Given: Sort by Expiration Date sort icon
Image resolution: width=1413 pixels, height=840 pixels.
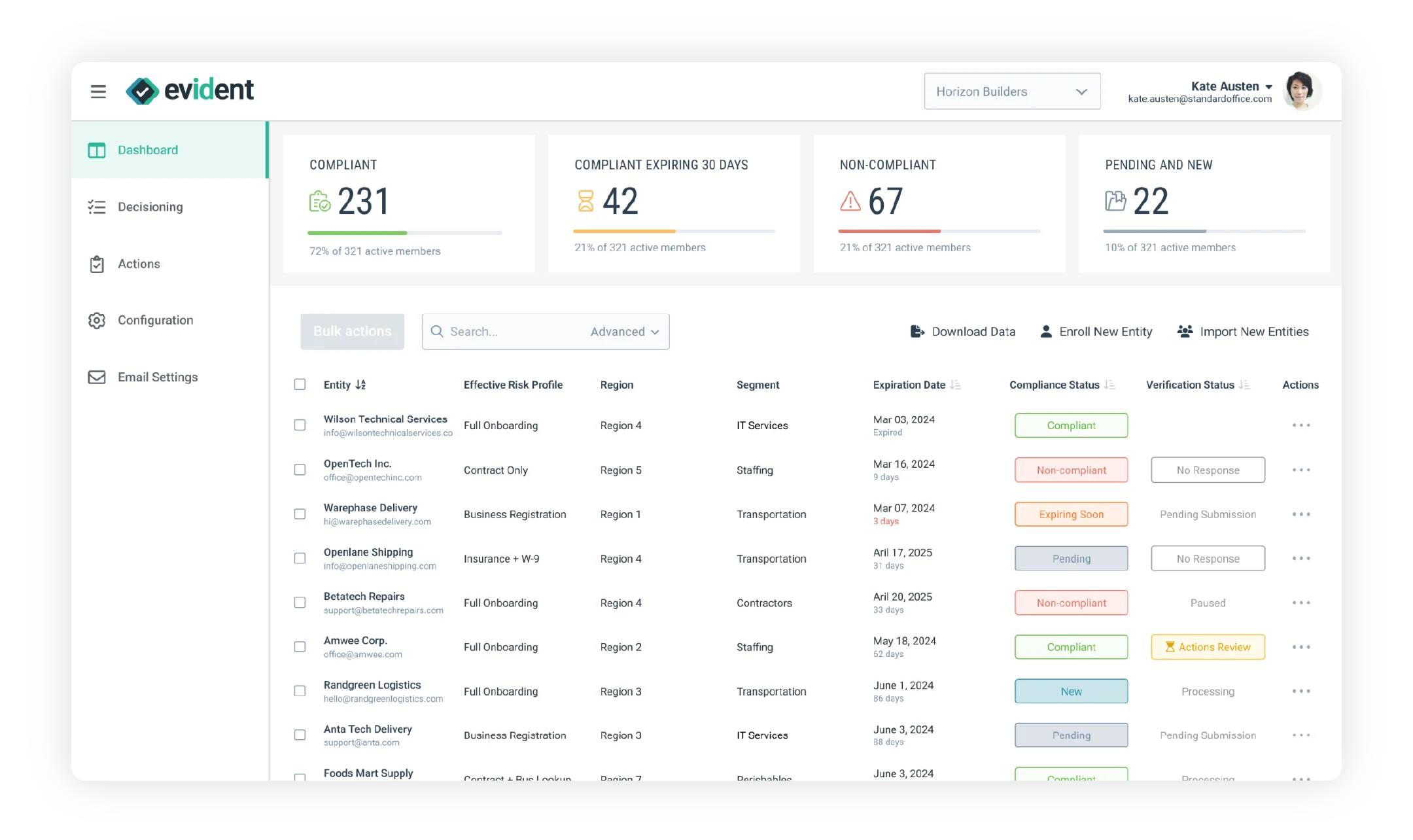Looking at the screenshot, I should point(955,385).
